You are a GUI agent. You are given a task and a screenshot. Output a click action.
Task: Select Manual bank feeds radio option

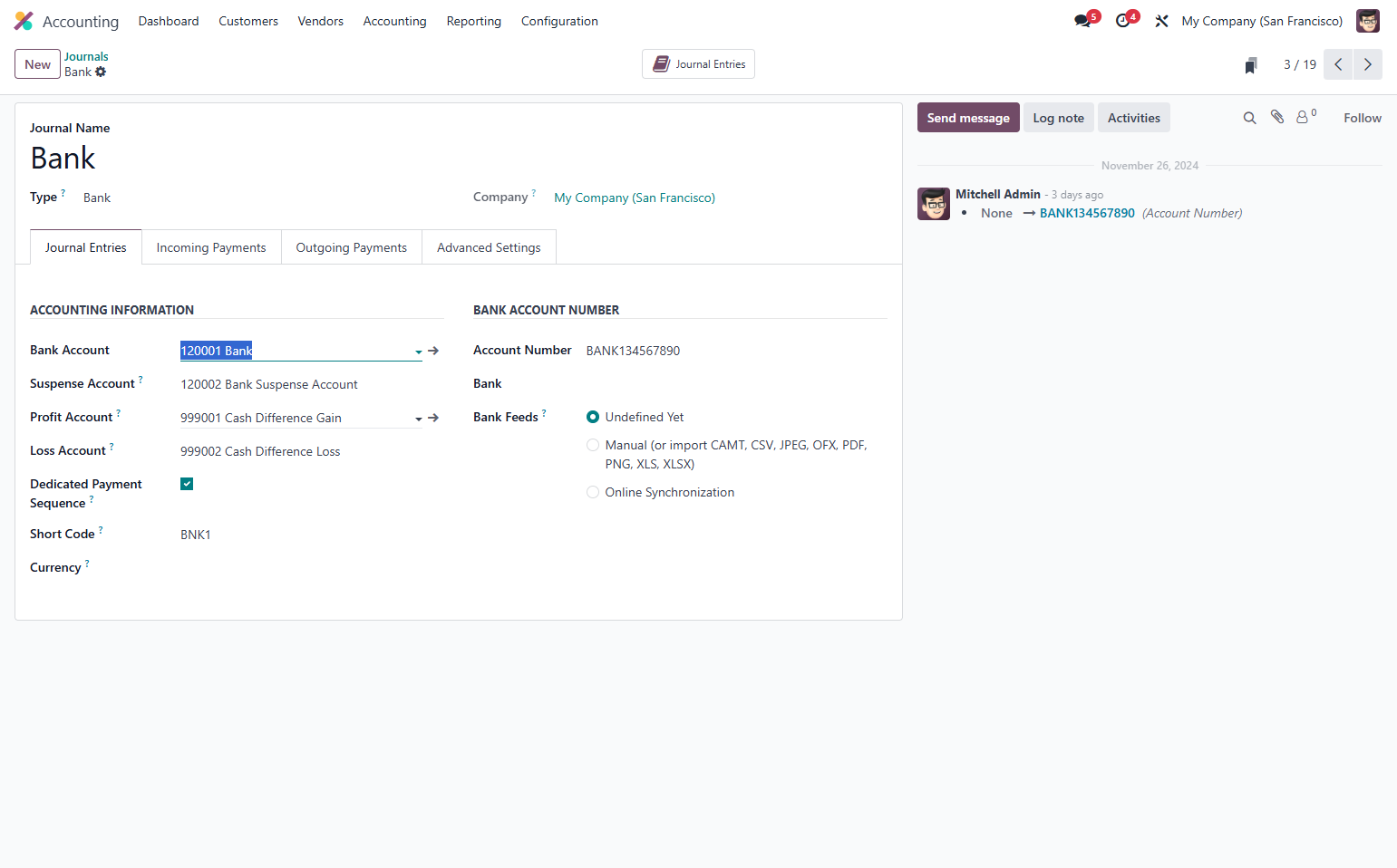pyautogui.click(x=593, y=445)
